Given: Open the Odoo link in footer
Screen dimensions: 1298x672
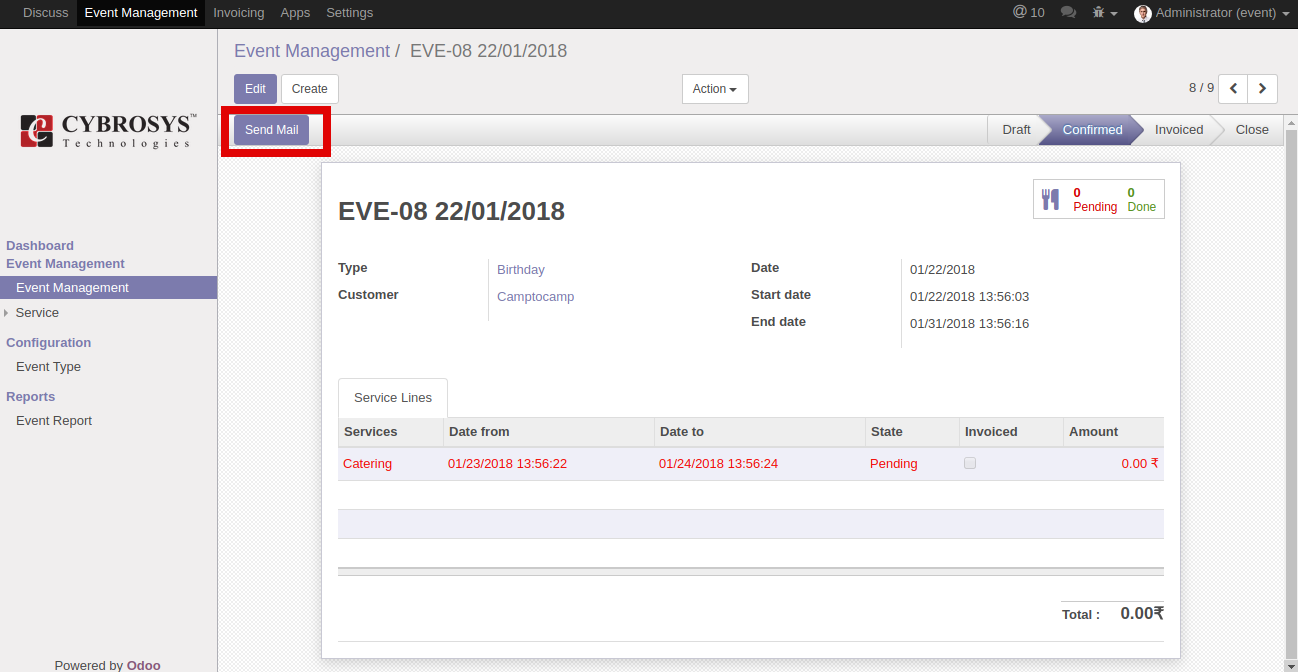Looking at the screenshot, I should (144, 665).
